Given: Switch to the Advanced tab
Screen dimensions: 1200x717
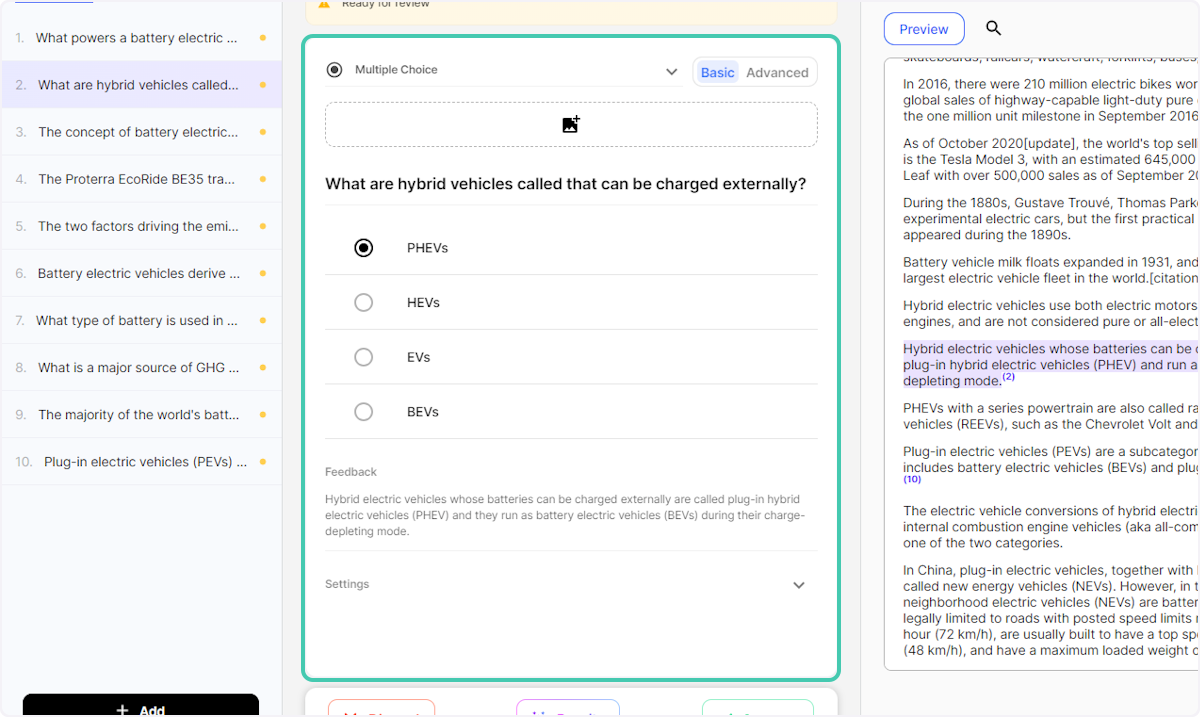Looking at the screenshot, I should [777, 72].
